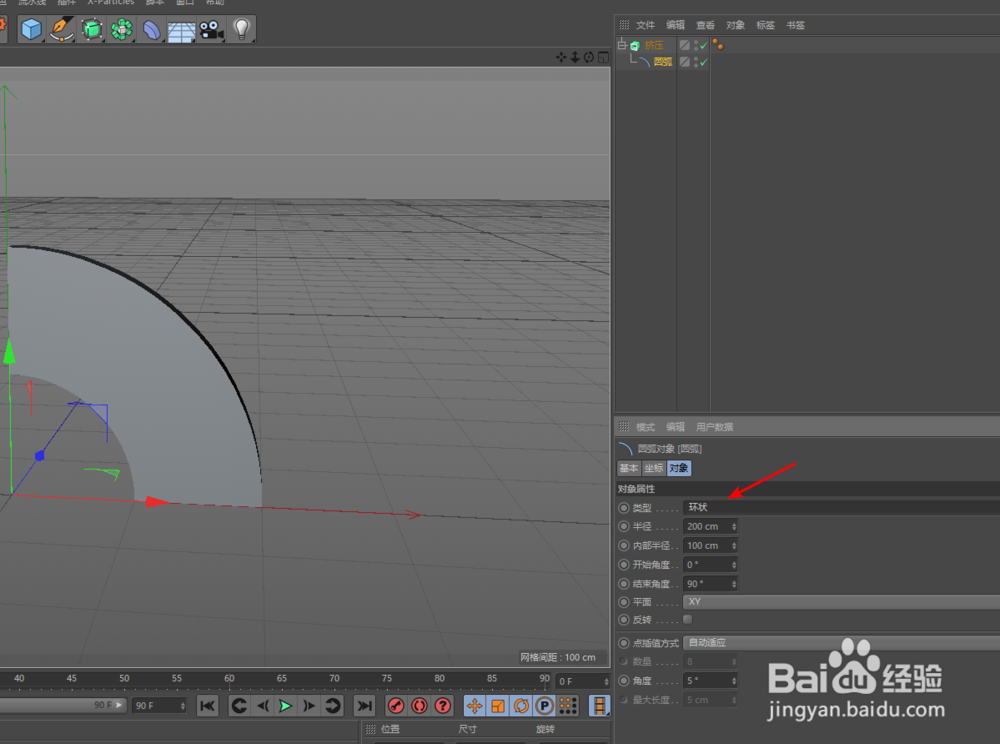Adjust the 结束角度 90° stepper arrows
The width and height of the screenshot is (1000, 744).
[x=734, y=584]
